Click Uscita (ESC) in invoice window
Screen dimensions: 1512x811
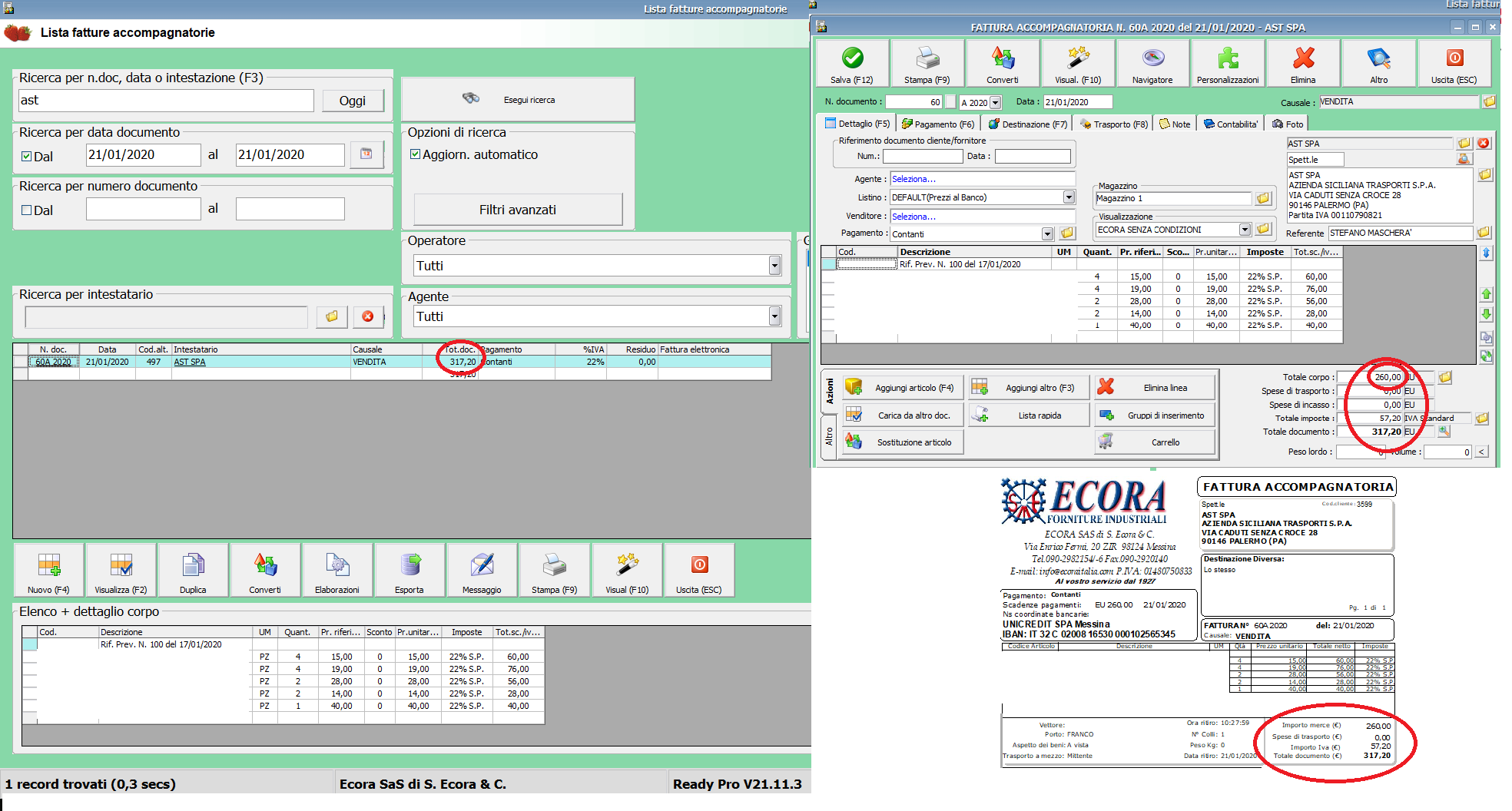point(1454,63)
